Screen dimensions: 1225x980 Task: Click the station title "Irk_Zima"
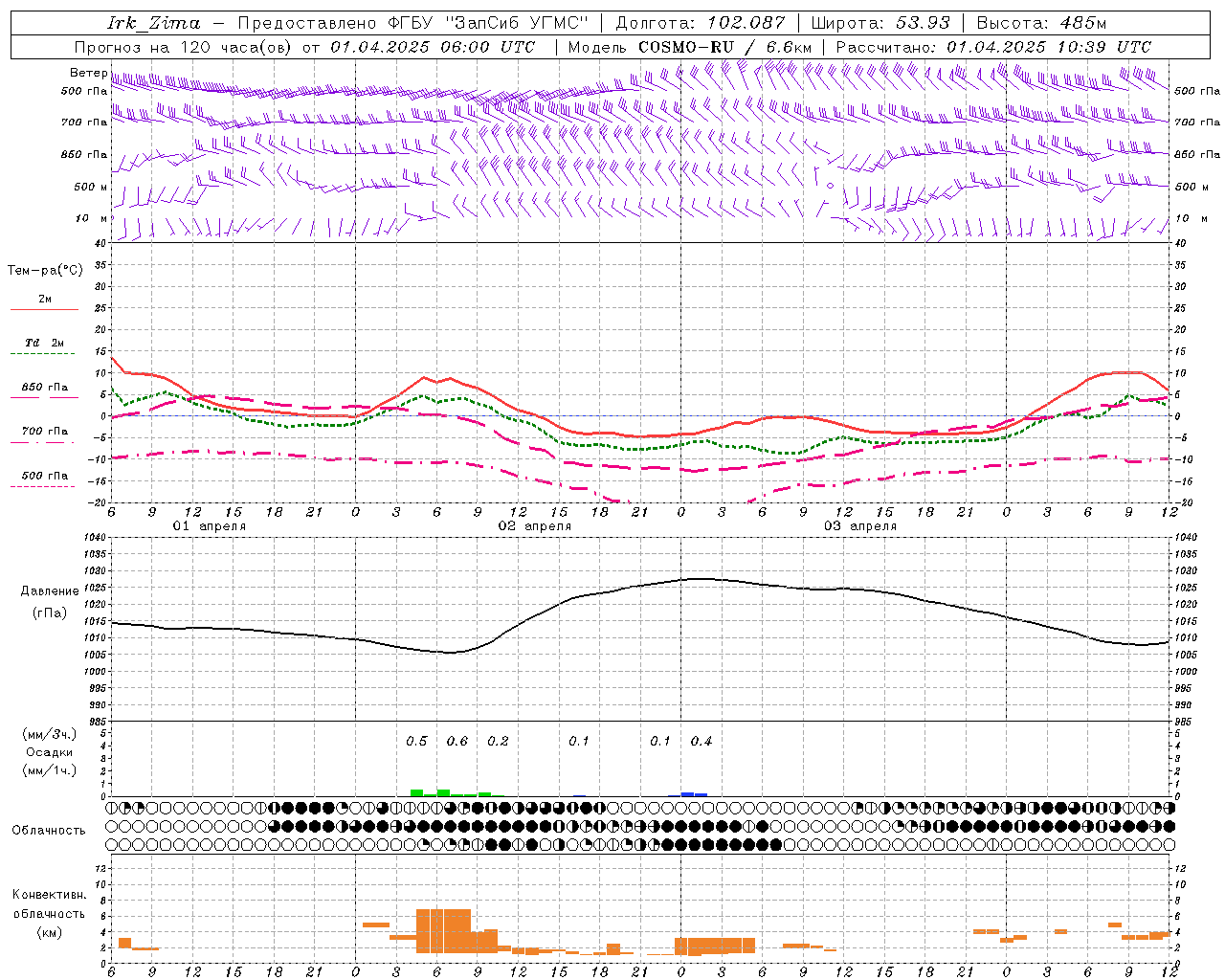154,24
